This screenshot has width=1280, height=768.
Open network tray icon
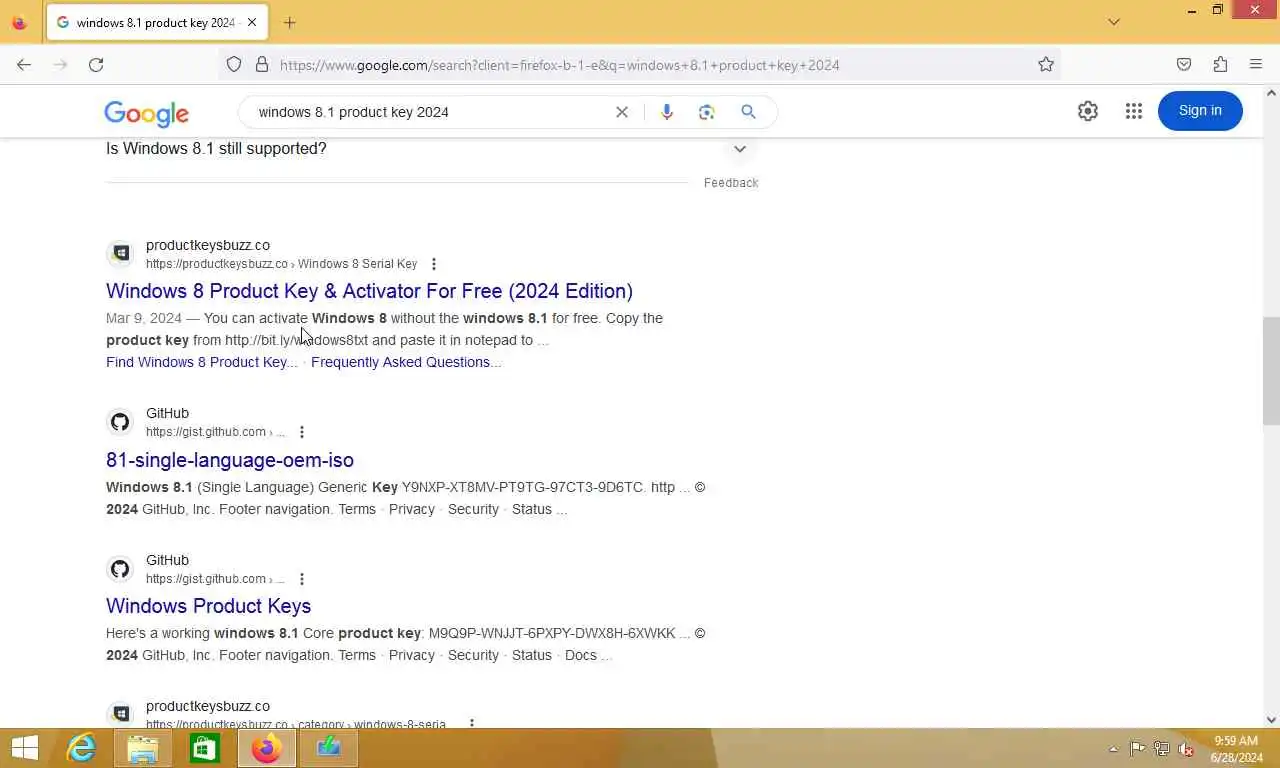(1162, 749)
